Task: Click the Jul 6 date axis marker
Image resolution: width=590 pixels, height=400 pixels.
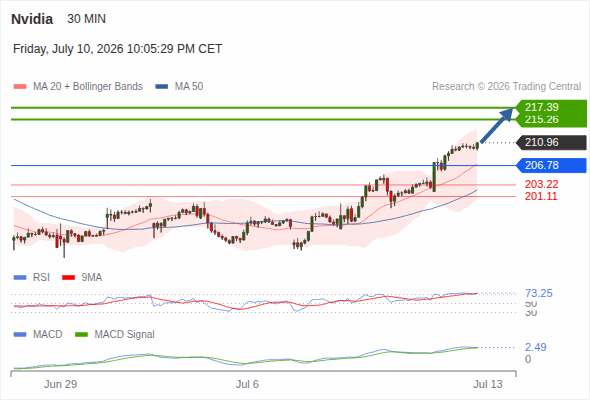Action: (247, 384)
